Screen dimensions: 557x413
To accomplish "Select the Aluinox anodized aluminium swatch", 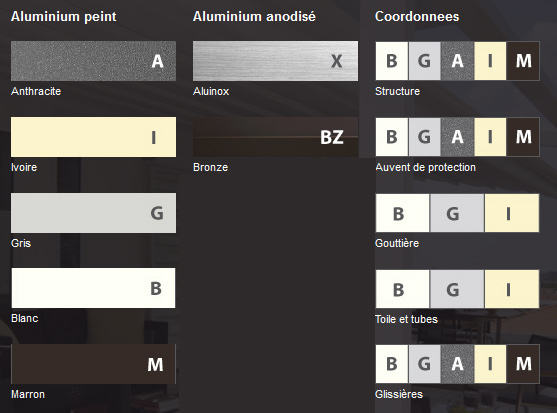I will click(275, 61).
